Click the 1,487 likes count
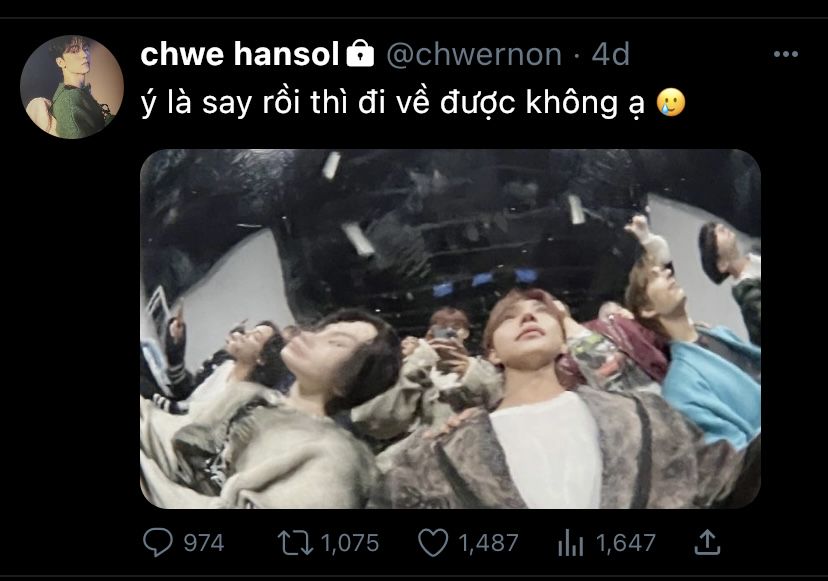828x581 pixels. 488,543
